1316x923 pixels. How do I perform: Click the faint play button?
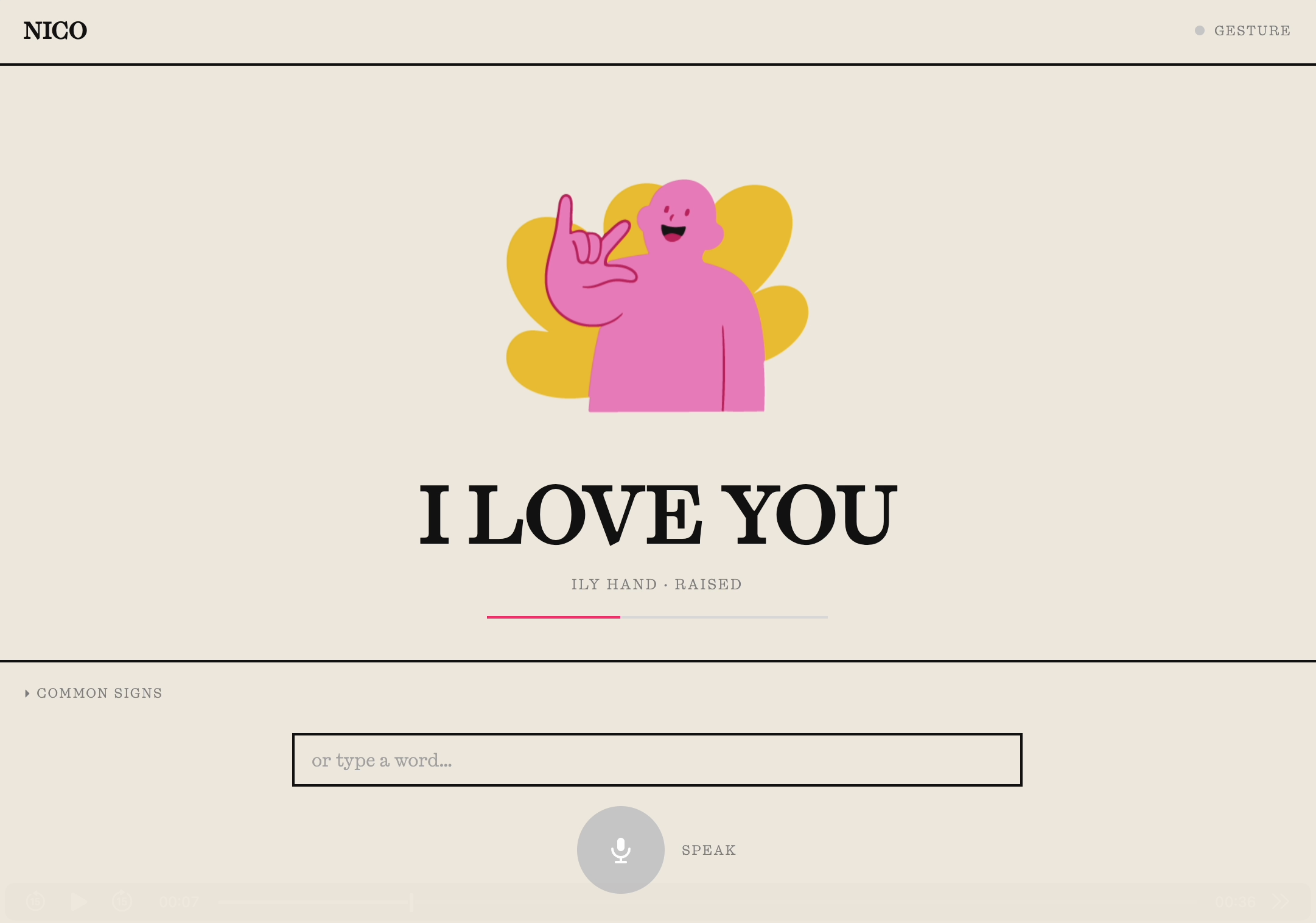tap(79, 901)
